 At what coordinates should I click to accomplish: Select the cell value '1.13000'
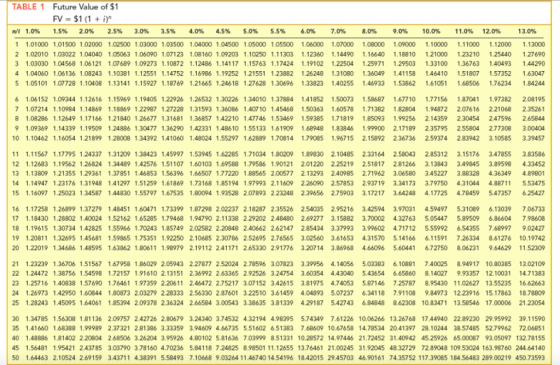pos(534,45)
